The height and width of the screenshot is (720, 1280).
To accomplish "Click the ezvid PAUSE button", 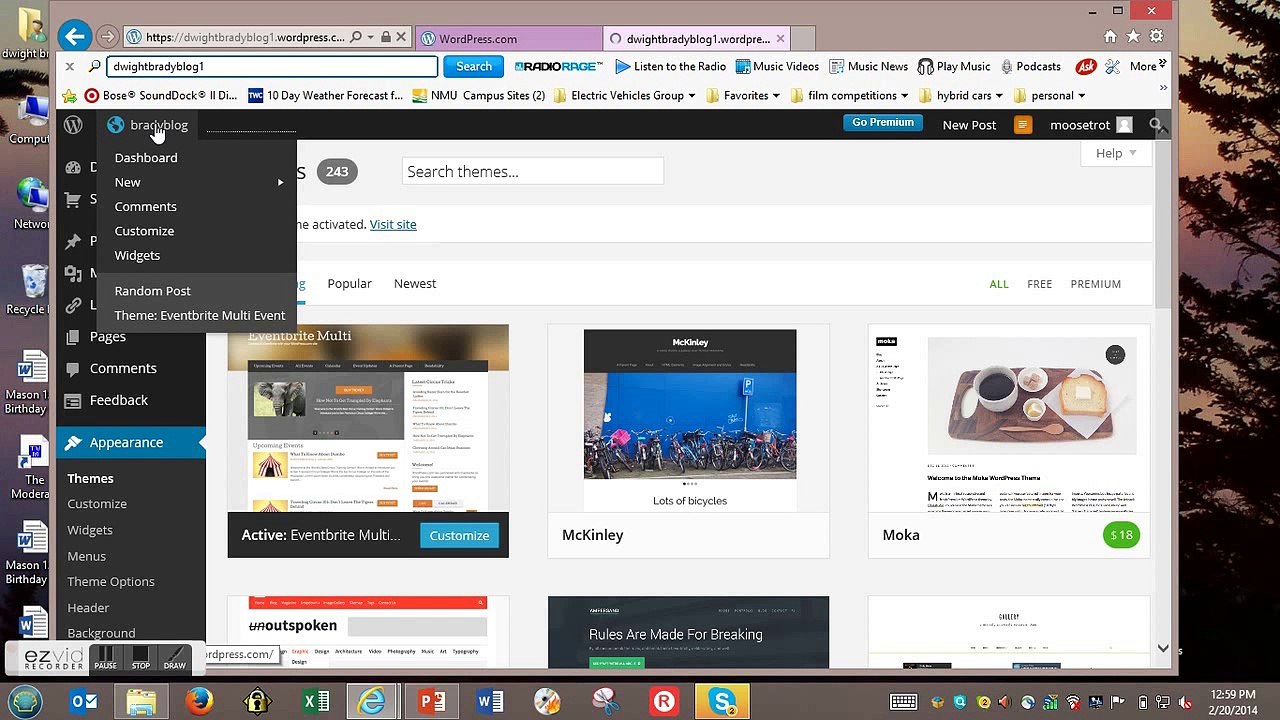I will coord(105,658).
